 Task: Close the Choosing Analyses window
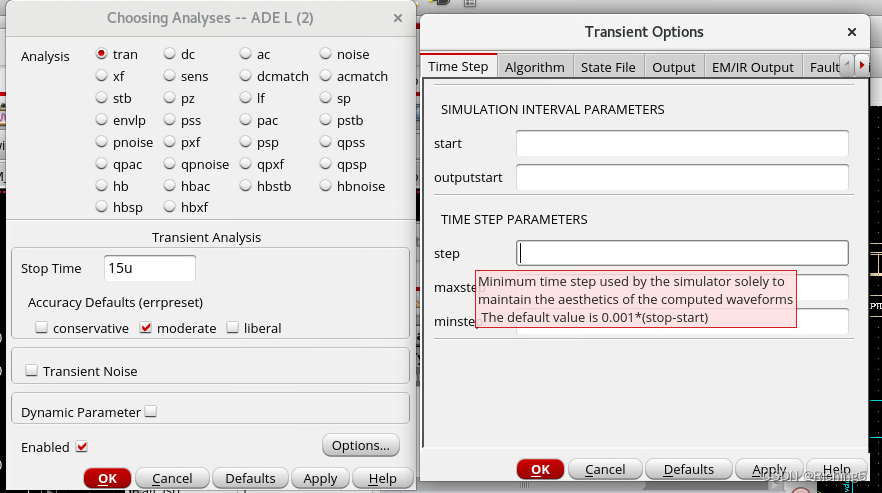[x=398, y=18]
